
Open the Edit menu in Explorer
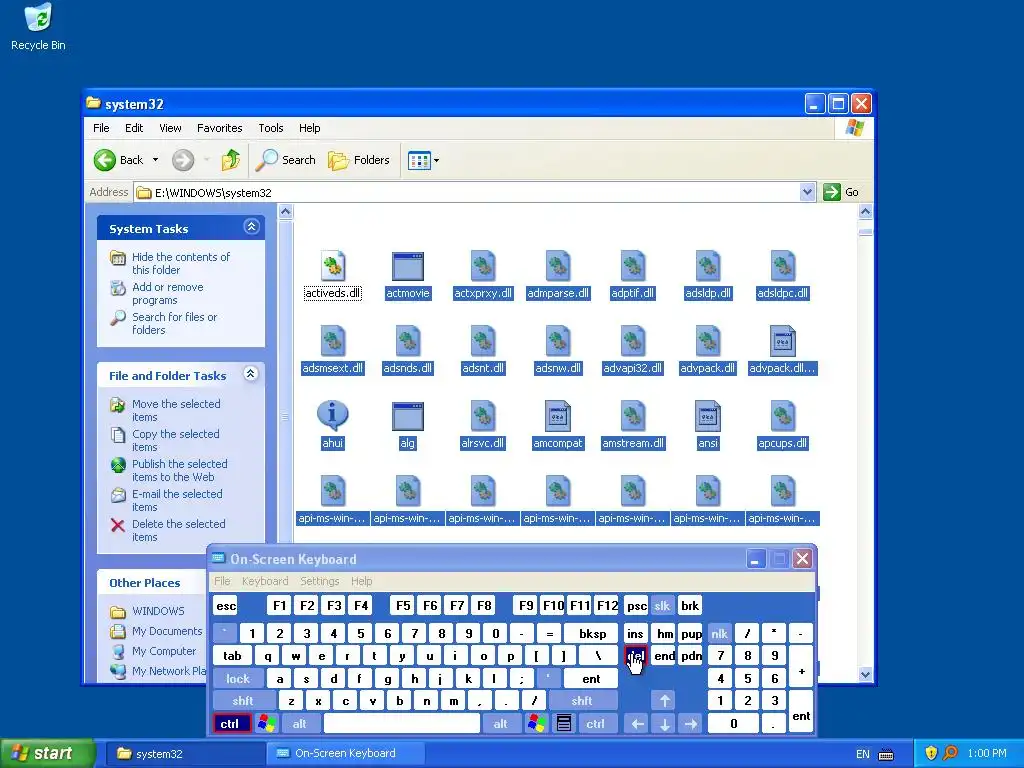[134, 128]
